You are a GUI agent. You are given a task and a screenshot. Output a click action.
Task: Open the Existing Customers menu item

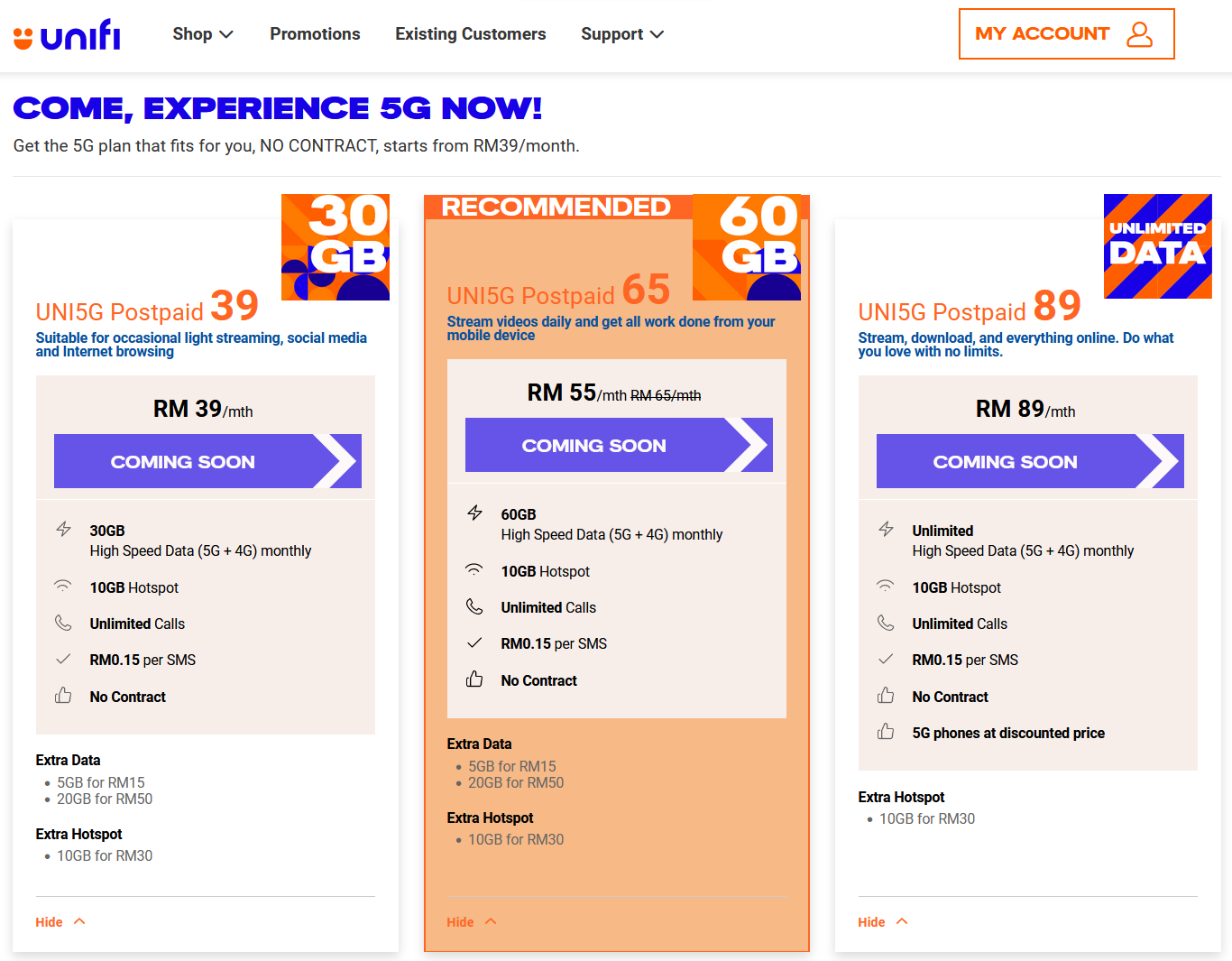click(x=471, y=34)
